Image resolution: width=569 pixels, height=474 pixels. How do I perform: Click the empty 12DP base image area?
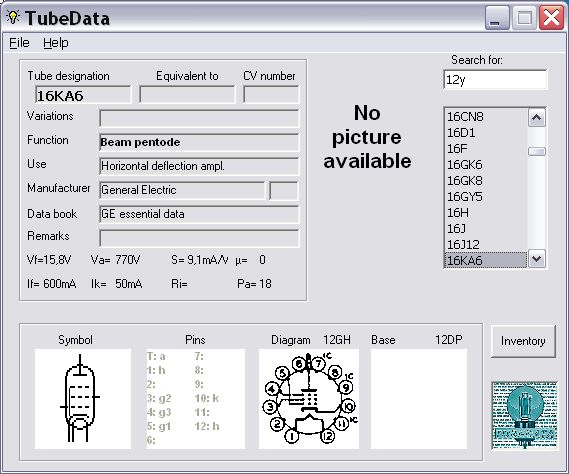[x=419, y=399]
